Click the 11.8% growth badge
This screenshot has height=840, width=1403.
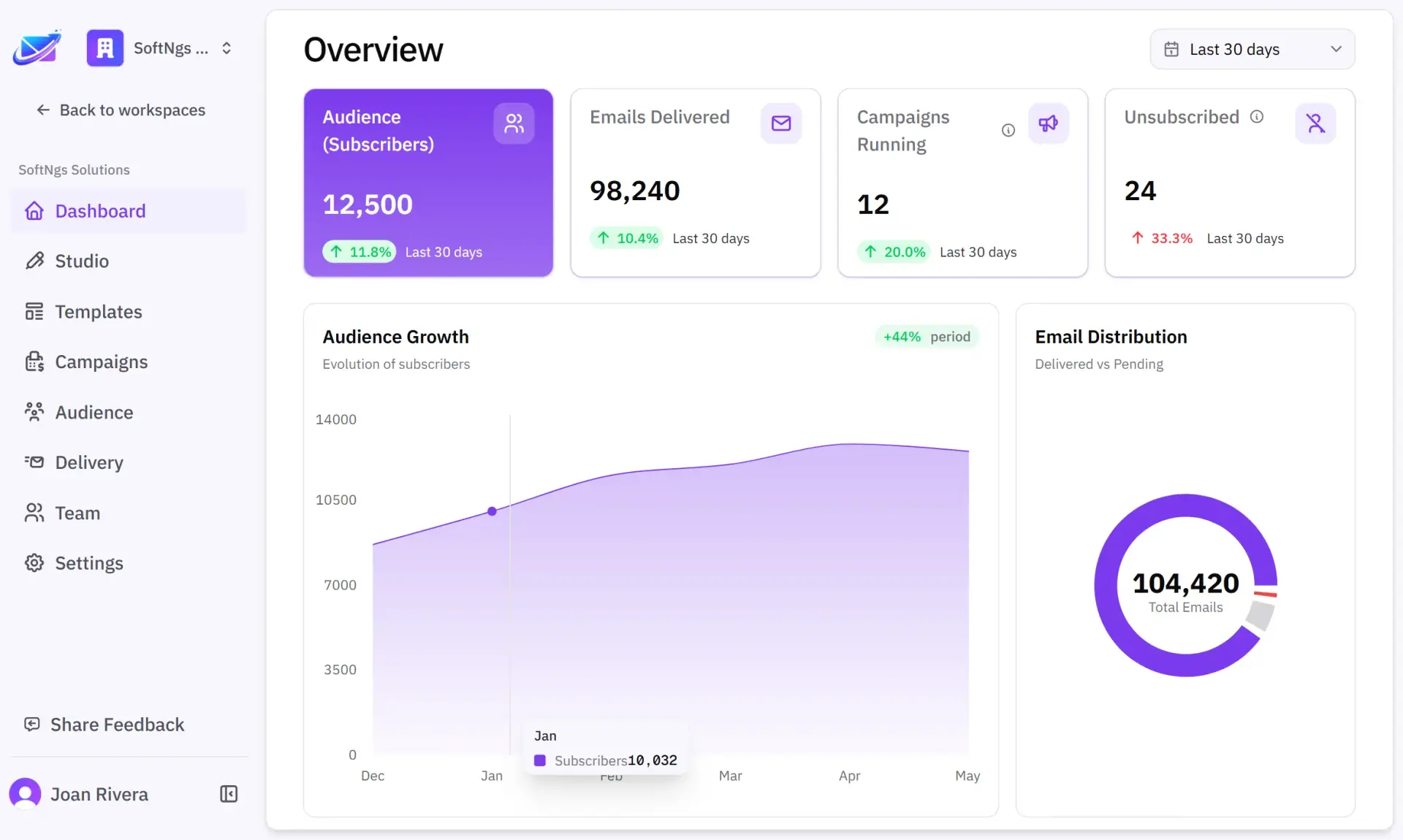coord(360,252)
